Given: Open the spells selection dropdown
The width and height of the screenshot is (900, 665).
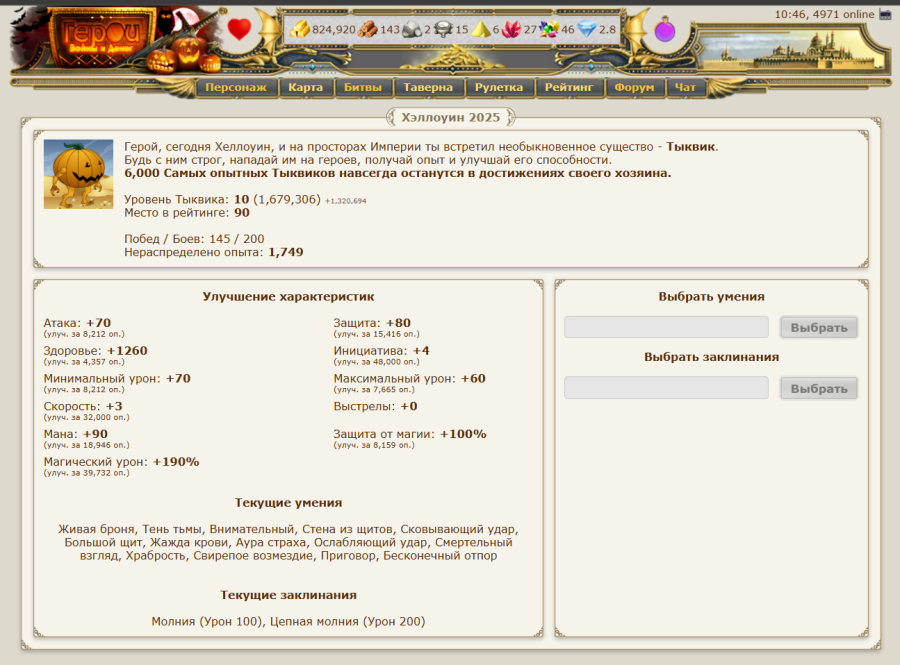Looking at the screenshot, I should tap(666, 388).
